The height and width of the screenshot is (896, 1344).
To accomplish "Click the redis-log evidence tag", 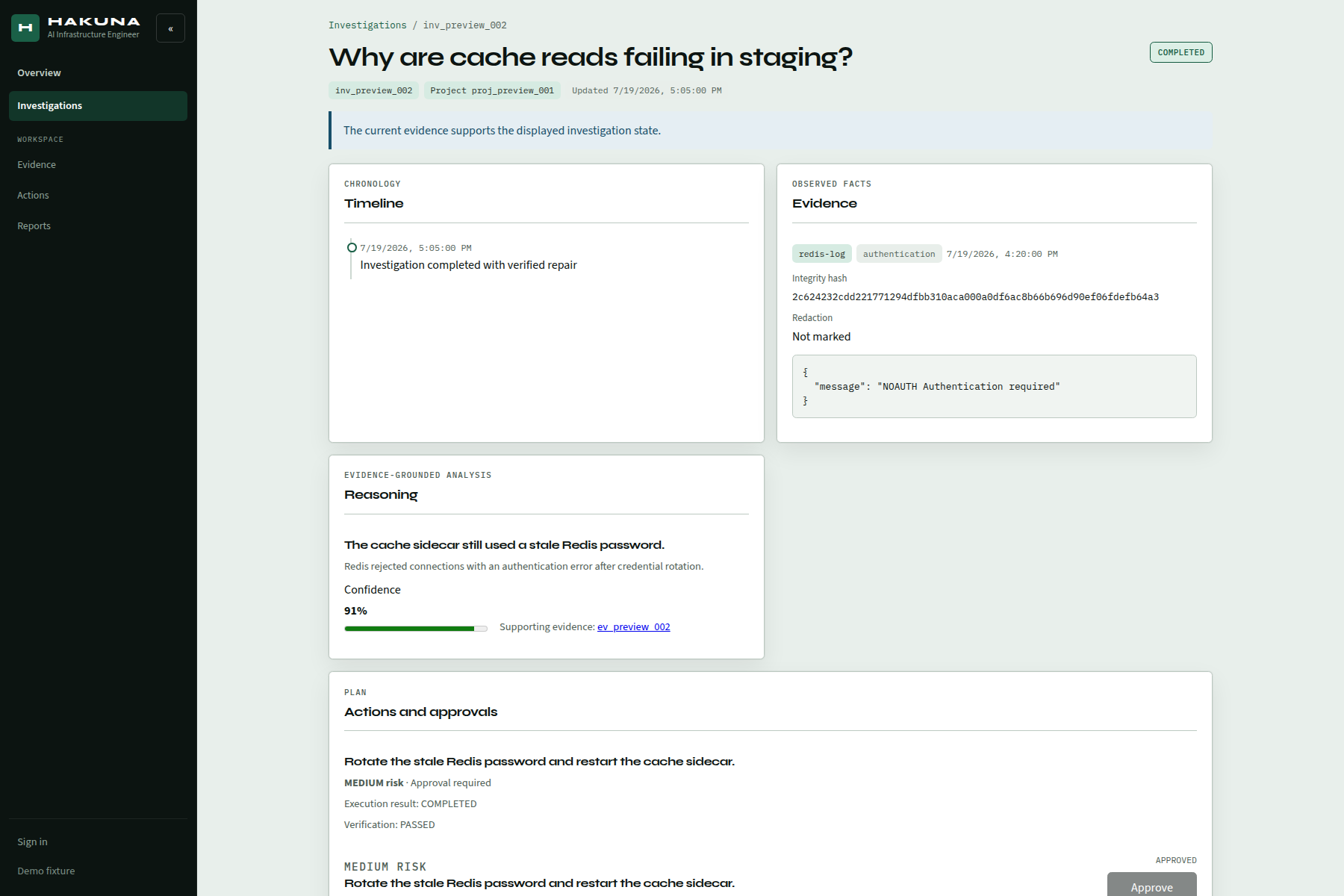I will (822, 254).
